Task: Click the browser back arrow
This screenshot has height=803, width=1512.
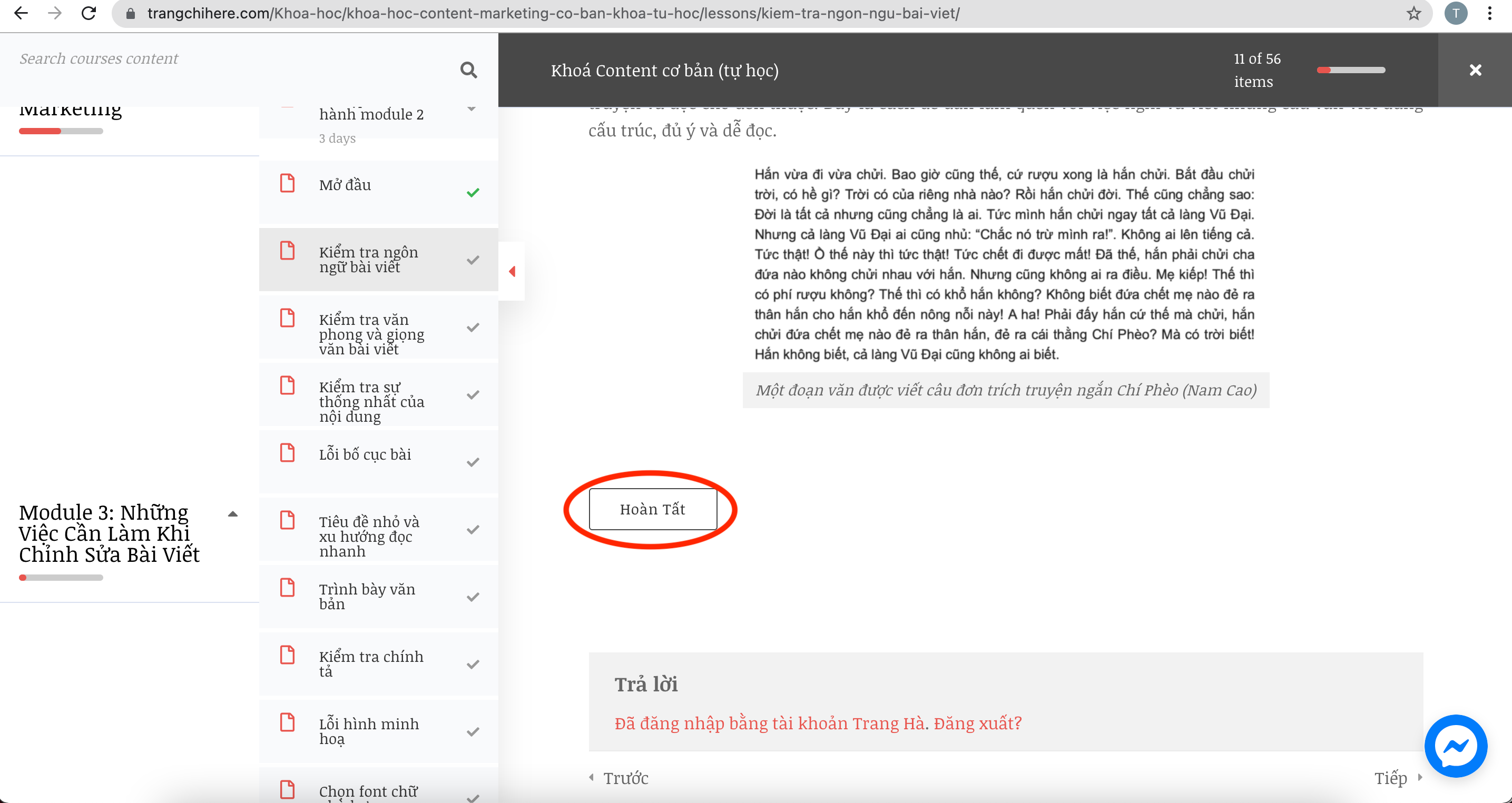Action: (21, 13)
